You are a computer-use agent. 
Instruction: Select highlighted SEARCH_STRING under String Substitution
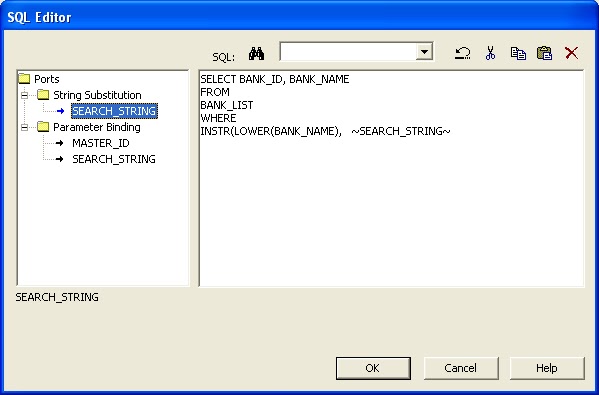pyautogui.click(x=114, y=111)
